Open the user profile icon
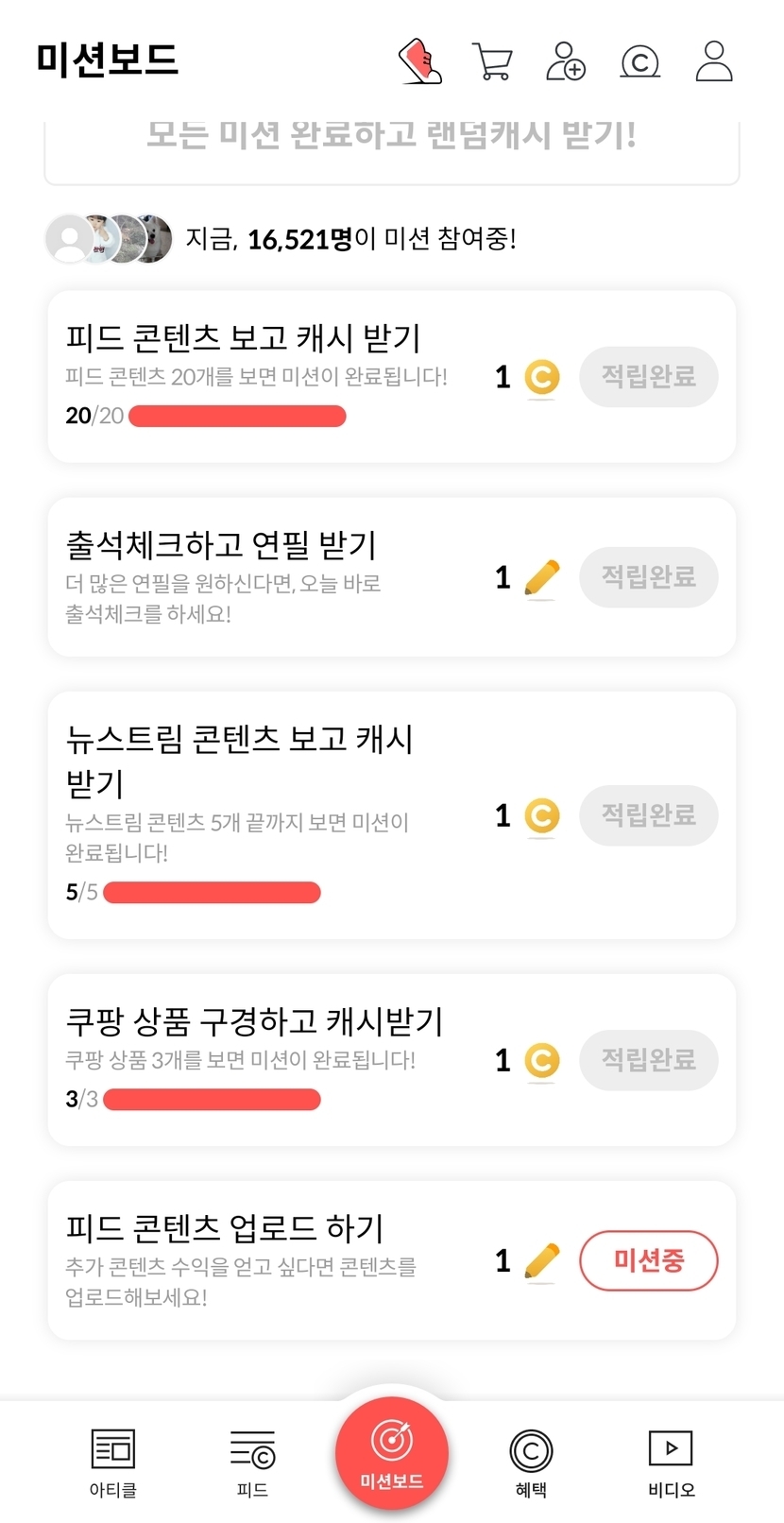The height and width of the screenshot is (1523, 784). [714, 61]
